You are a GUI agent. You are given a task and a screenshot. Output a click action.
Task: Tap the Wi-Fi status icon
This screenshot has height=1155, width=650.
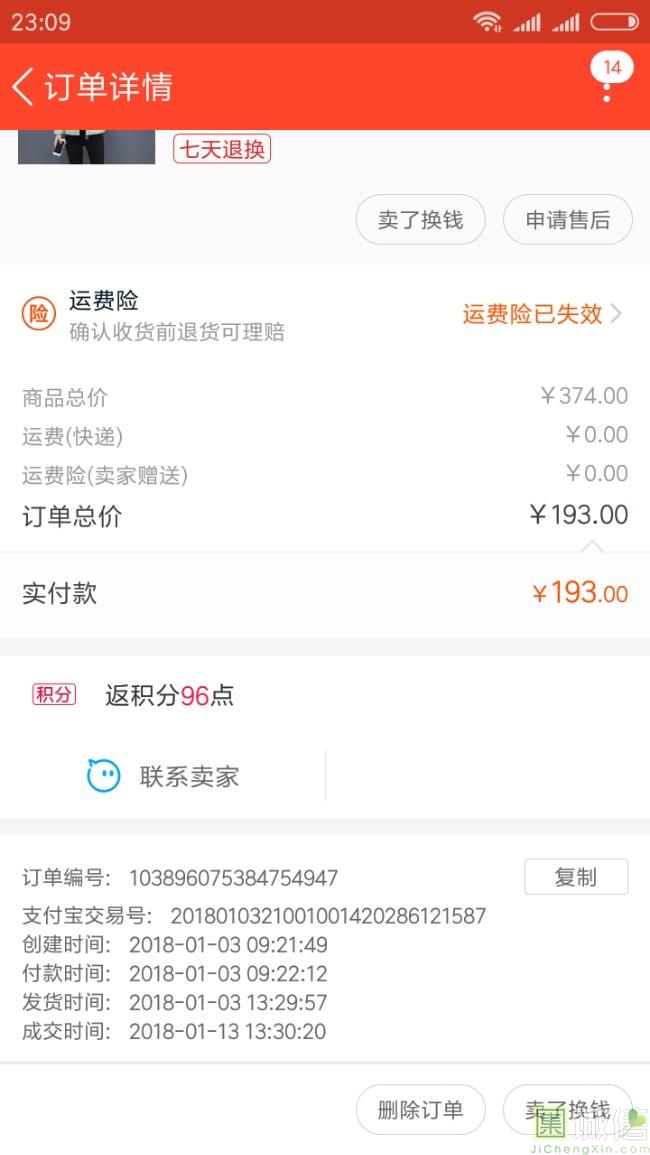coord(487,21)
